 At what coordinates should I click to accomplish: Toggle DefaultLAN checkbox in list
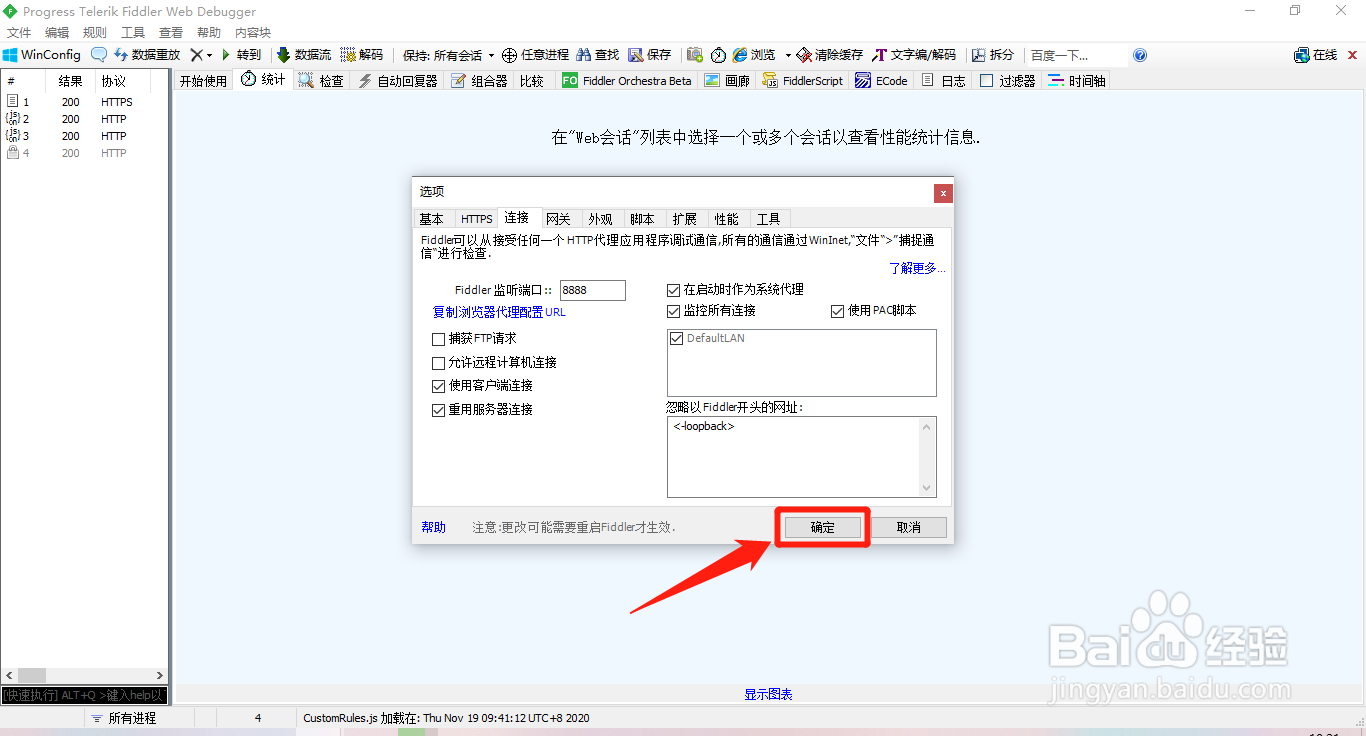pyautogui.click(x=677, y=338)
